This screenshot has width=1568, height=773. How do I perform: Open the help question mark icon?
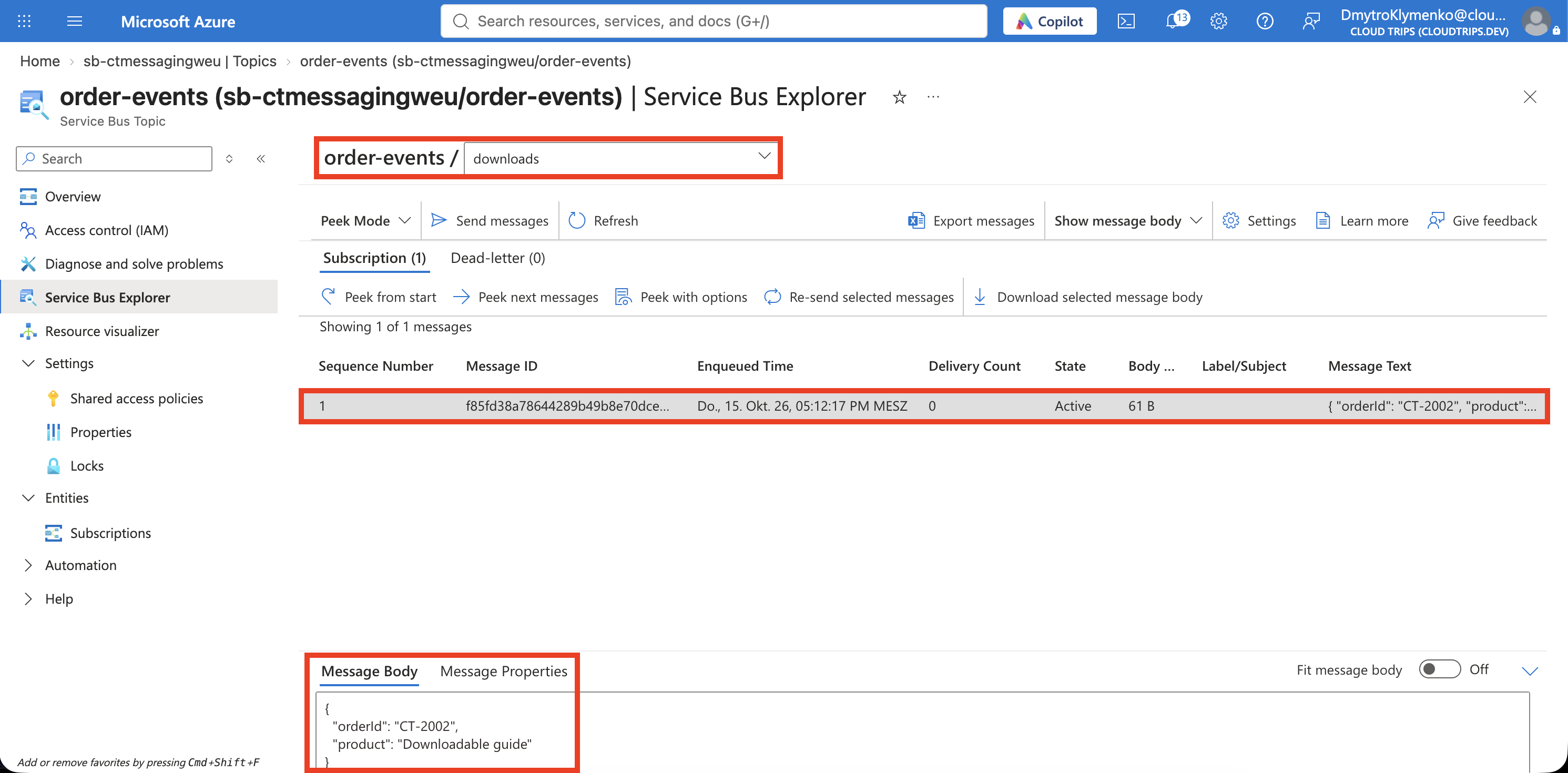click(x=1265, y=22)
